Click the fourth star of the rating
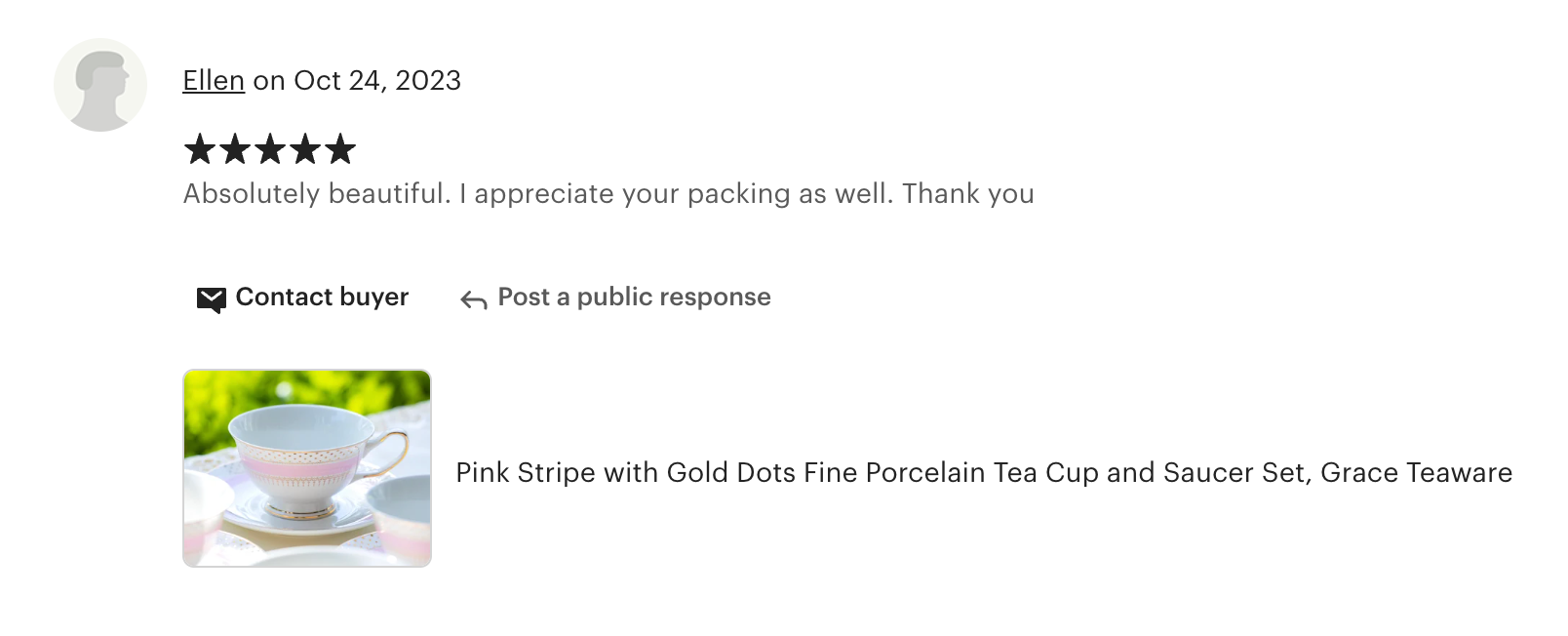The height and width of the screenshot is (636, 1568). (305, 150)
